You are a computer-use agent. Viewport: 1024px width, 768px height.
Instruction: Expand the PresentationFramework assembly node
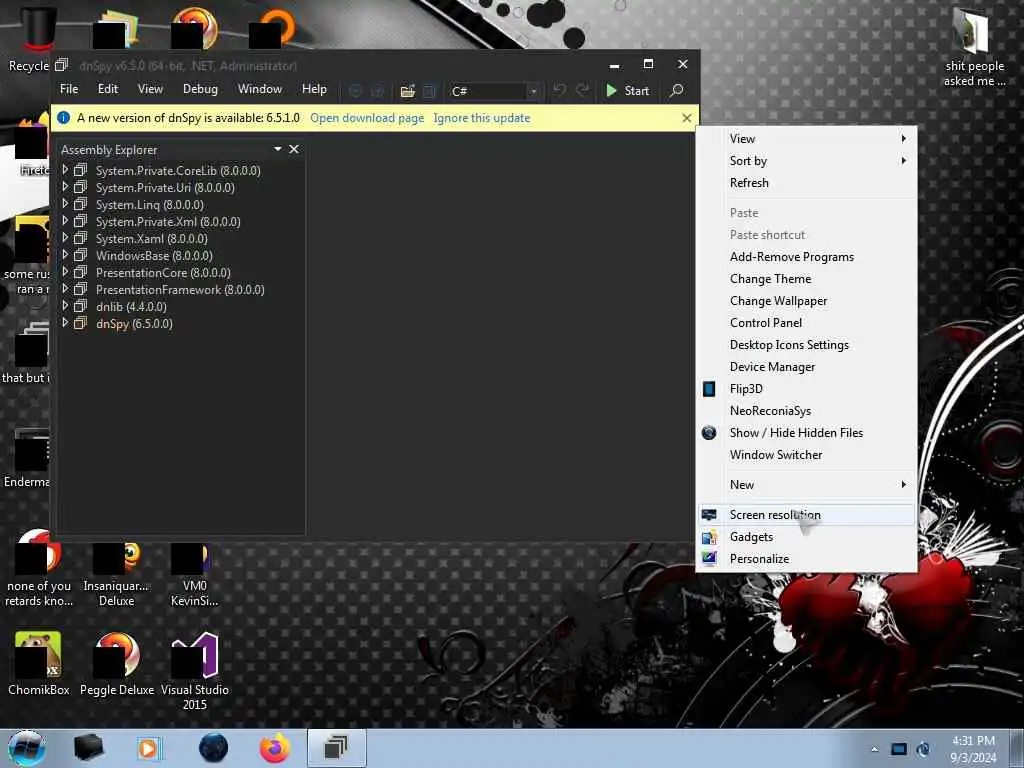(x=65, y=289)
